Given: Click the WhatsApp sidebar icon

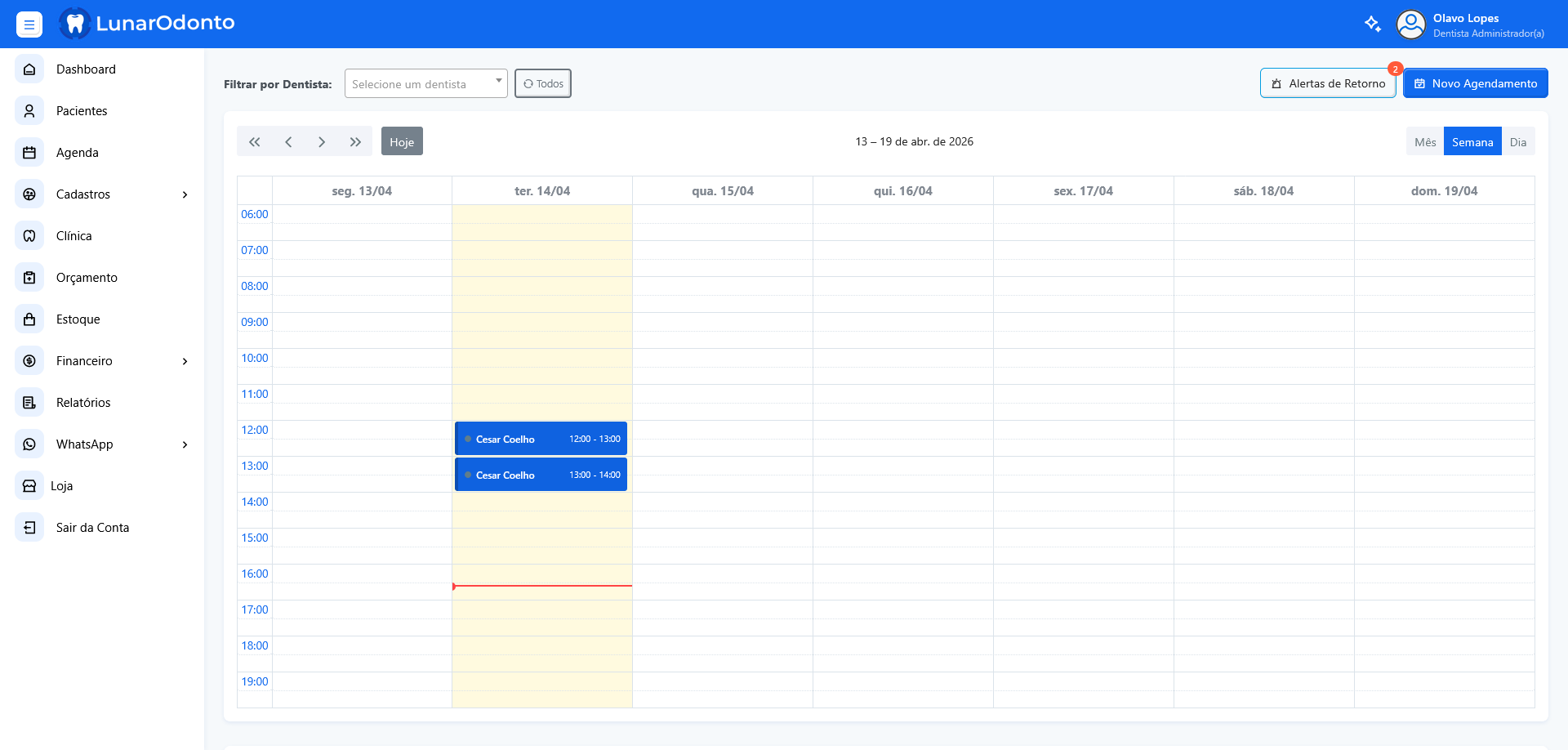Looking at the screenshot, I should click(x=29, y=444).
